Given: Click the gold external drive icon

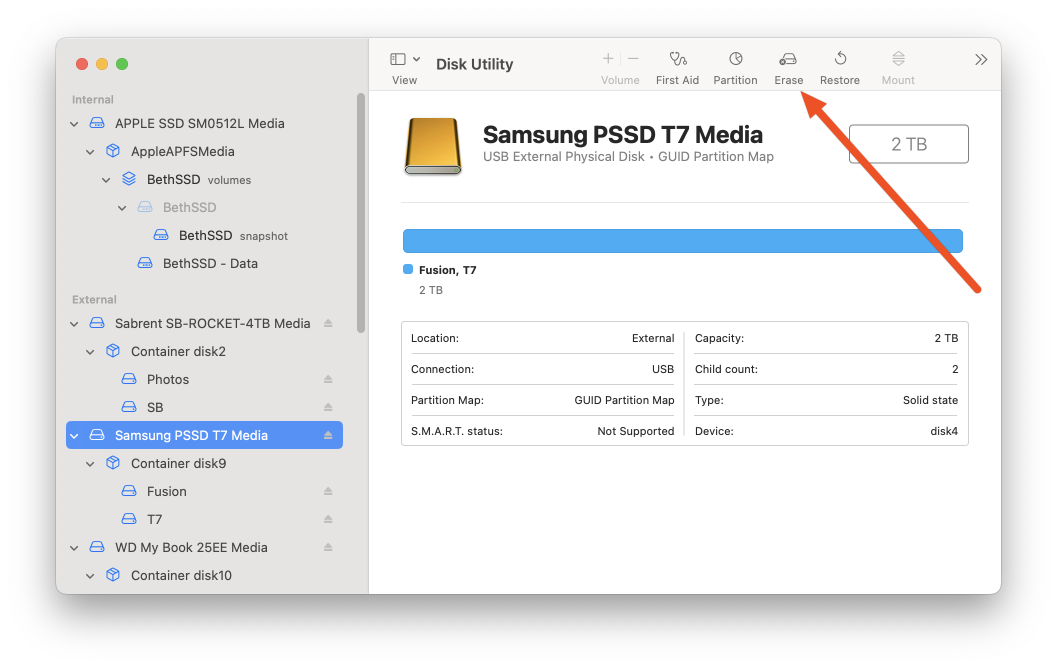Looking at the screenshot, I should point(433,146).
